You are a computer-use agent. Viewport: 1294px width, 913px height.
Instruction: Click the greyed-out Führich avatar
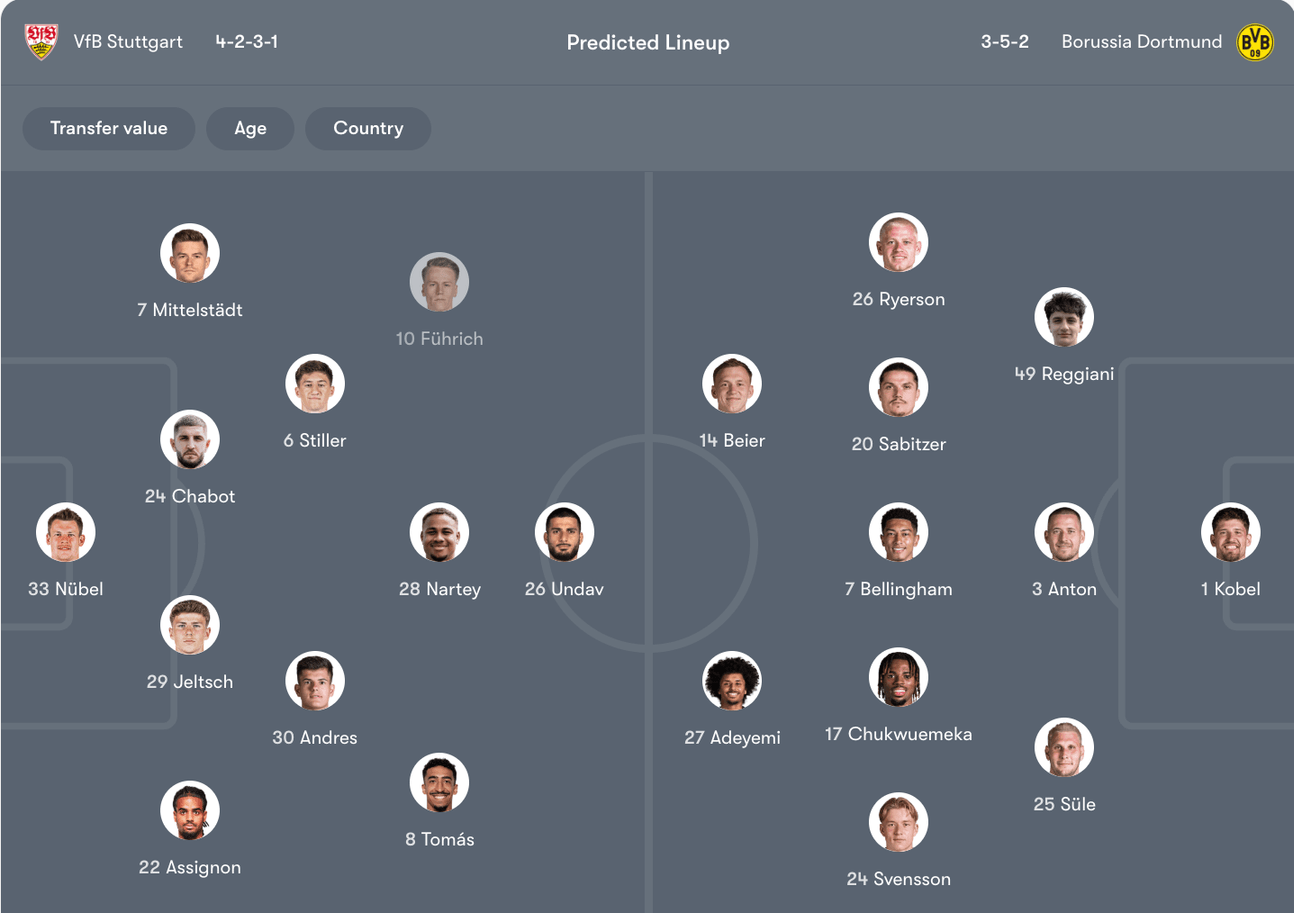[439, 282]
